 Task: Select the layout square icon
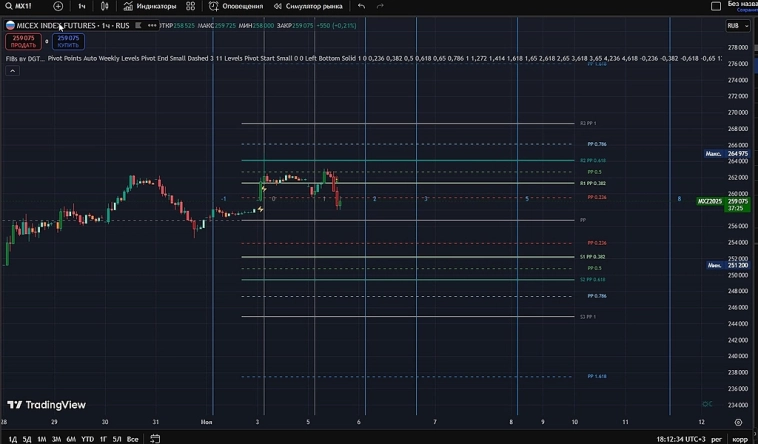[716, 6]
